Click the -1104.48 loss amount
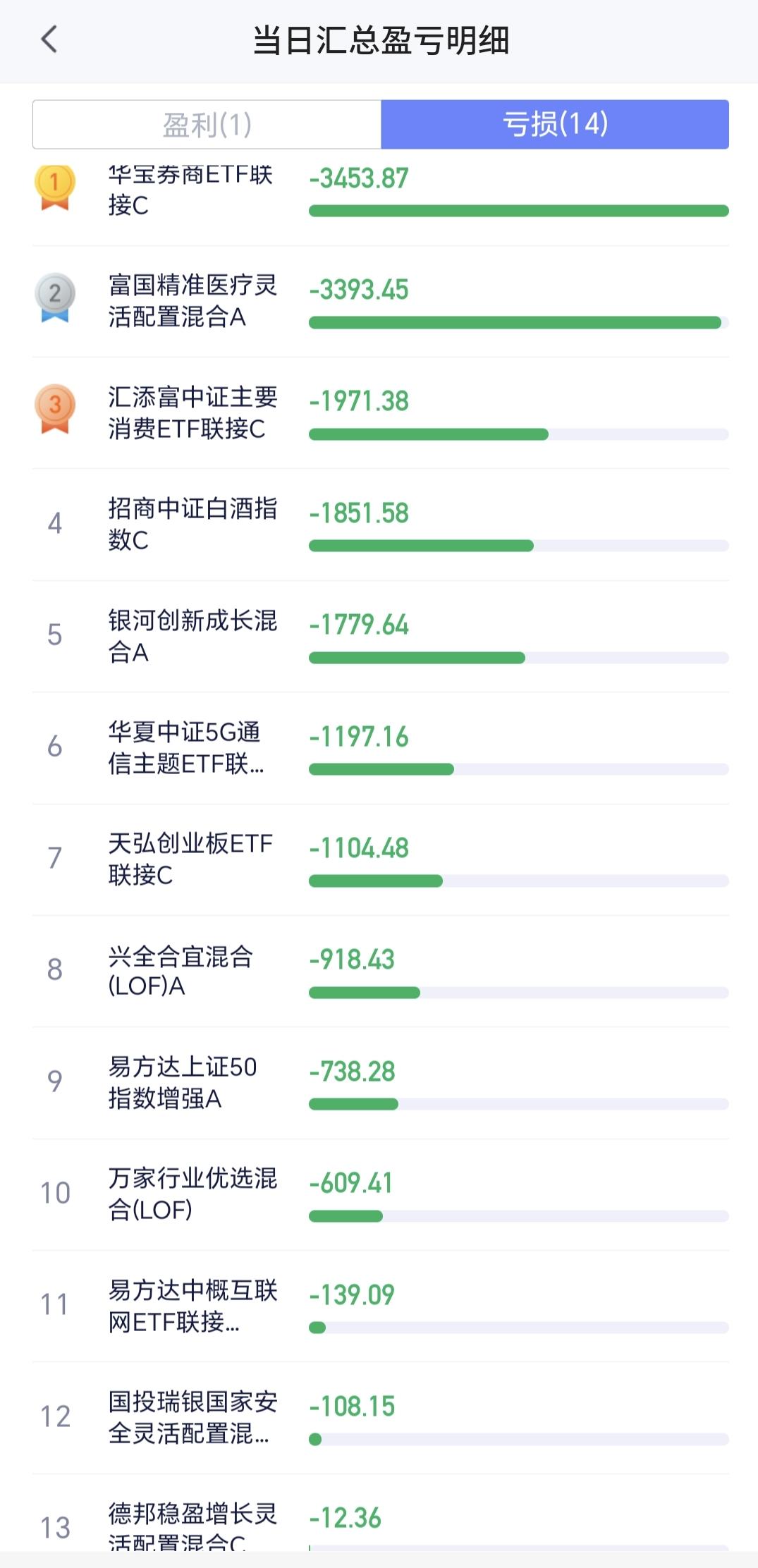758x1568 pixels. click(x=359, y=848)
